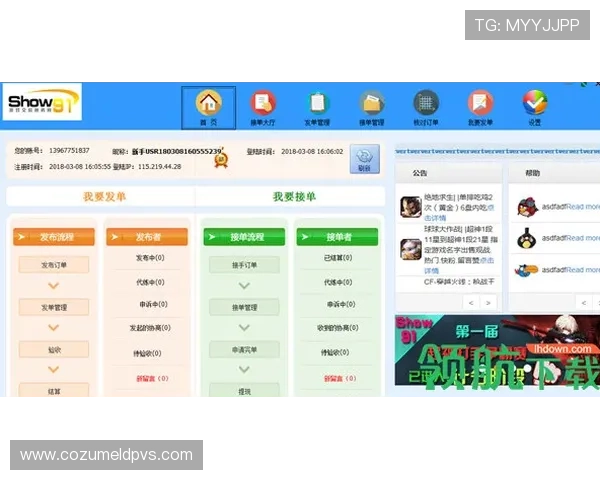The width and height of the screenshot is (600, 480).
Task: Click the 刷新 refresh button
Action: tap(365, 159)
